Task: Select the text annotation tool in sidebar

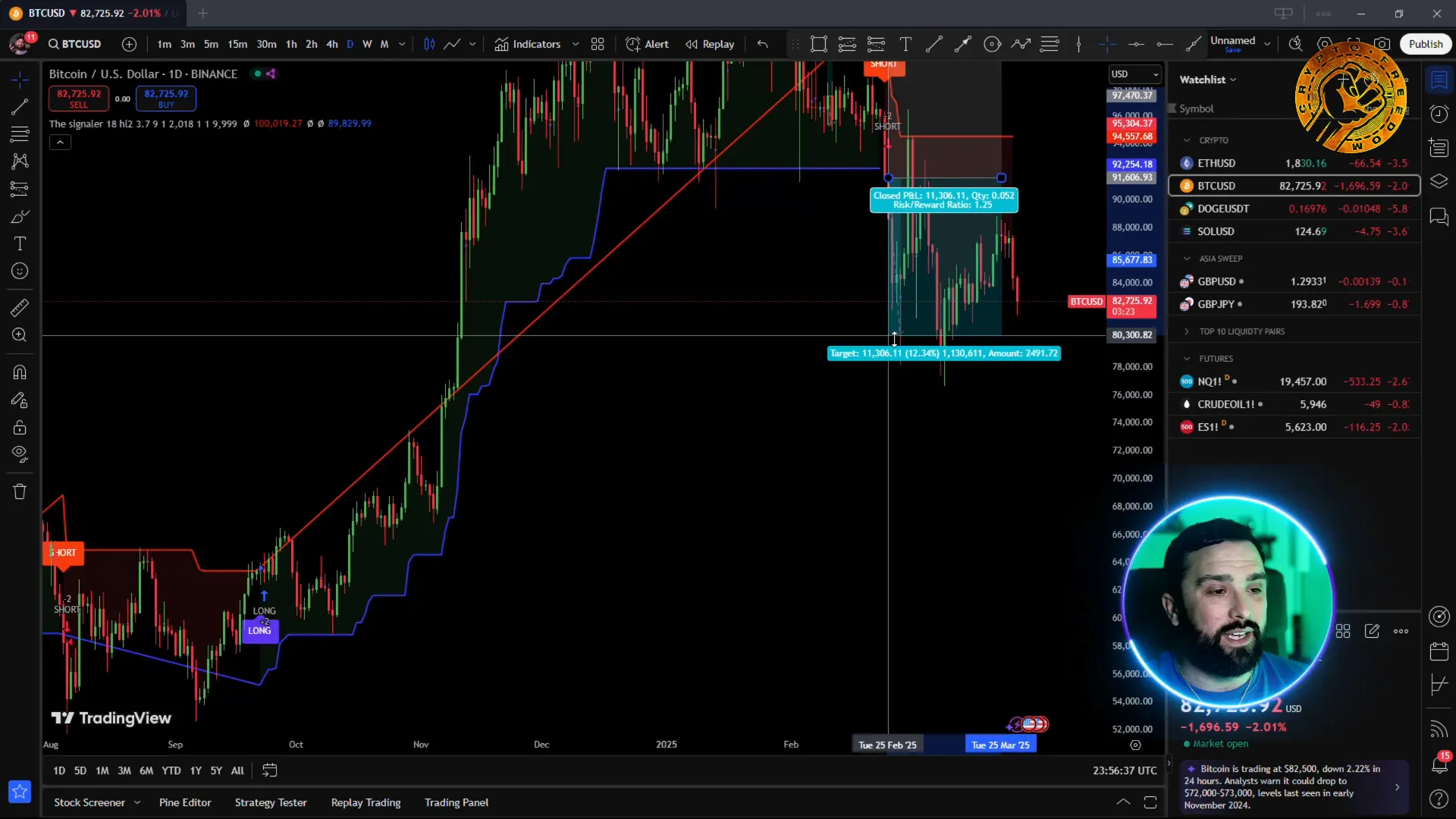Action: pos(20,243)
